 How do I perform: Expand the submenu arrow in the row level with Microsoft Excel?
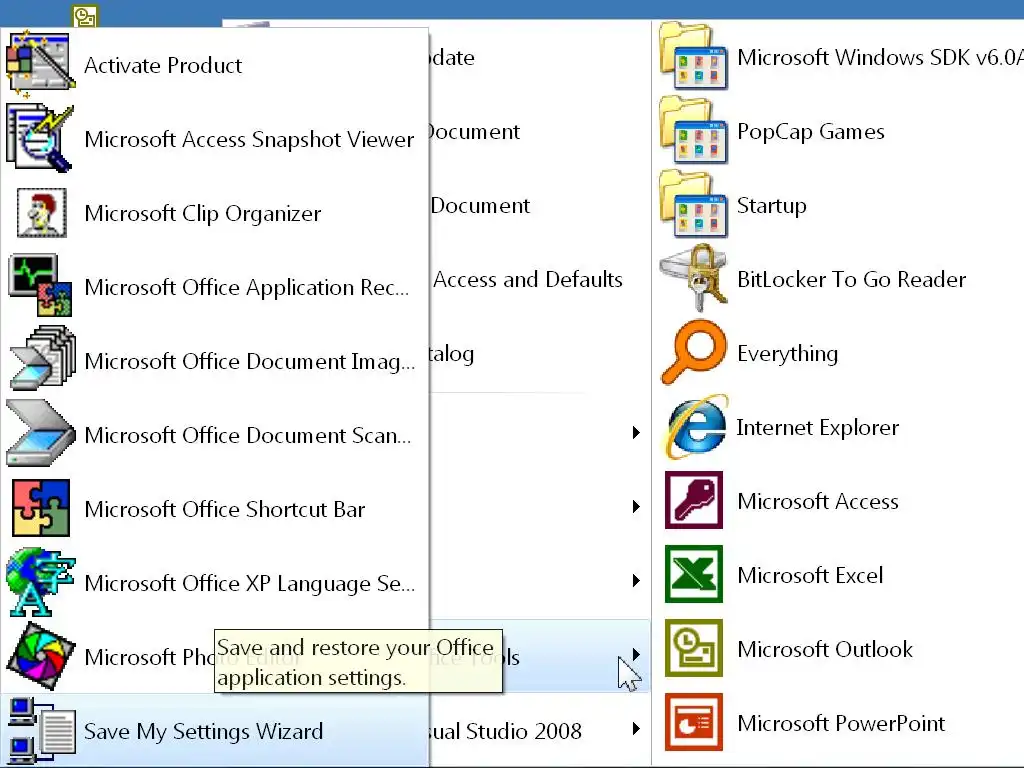636,581
